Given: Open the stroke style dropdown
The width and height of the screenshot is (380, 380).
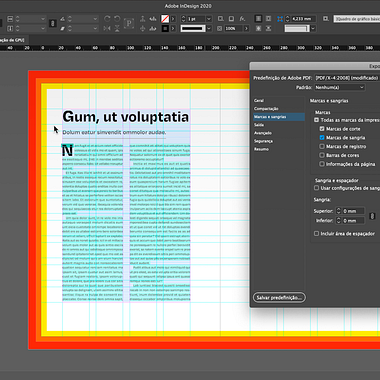Looking at the screenshot, I should [x=209, y=29].
